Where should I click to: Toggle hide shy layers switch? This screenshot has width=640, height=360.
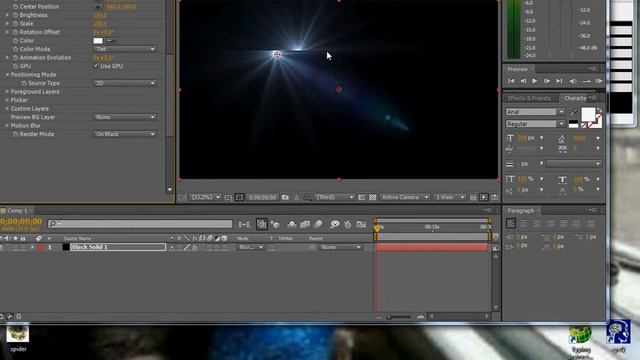pos(291,224)
